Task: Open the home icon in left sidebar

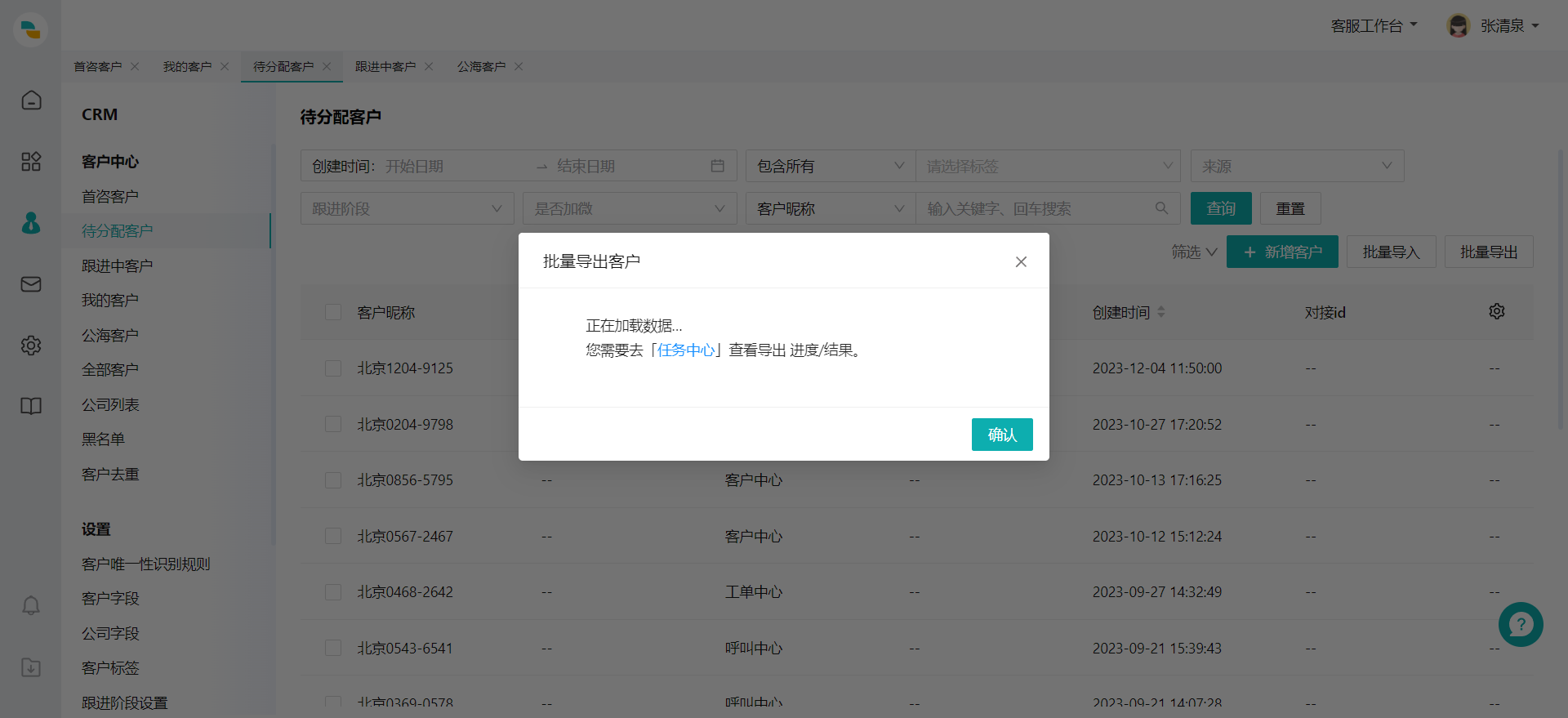Action: (x=31, y=100)
